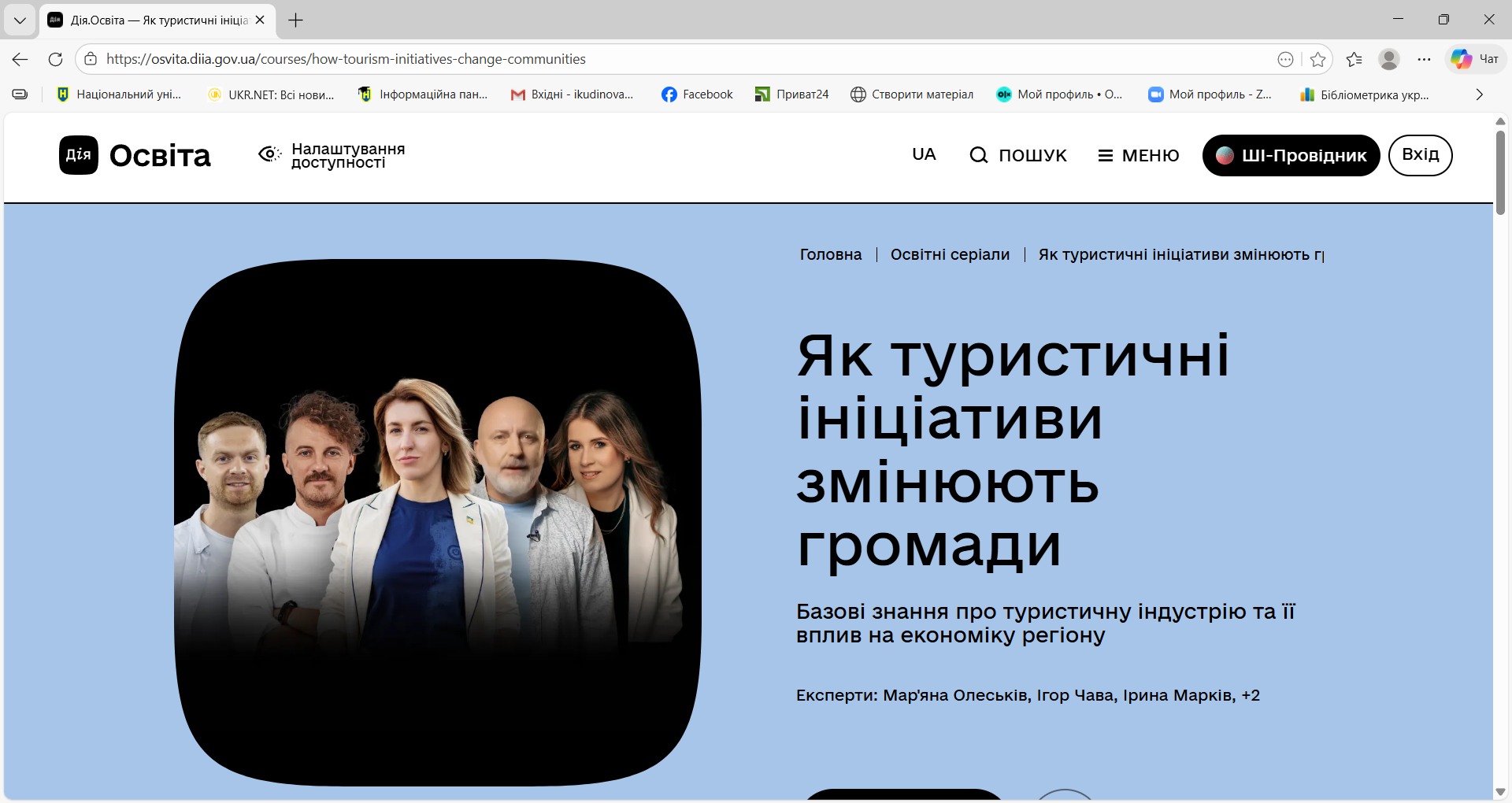Click the Gmail bookmark logo icon
This screenshot has width=1512, height=803.
(x=517, y=94)
